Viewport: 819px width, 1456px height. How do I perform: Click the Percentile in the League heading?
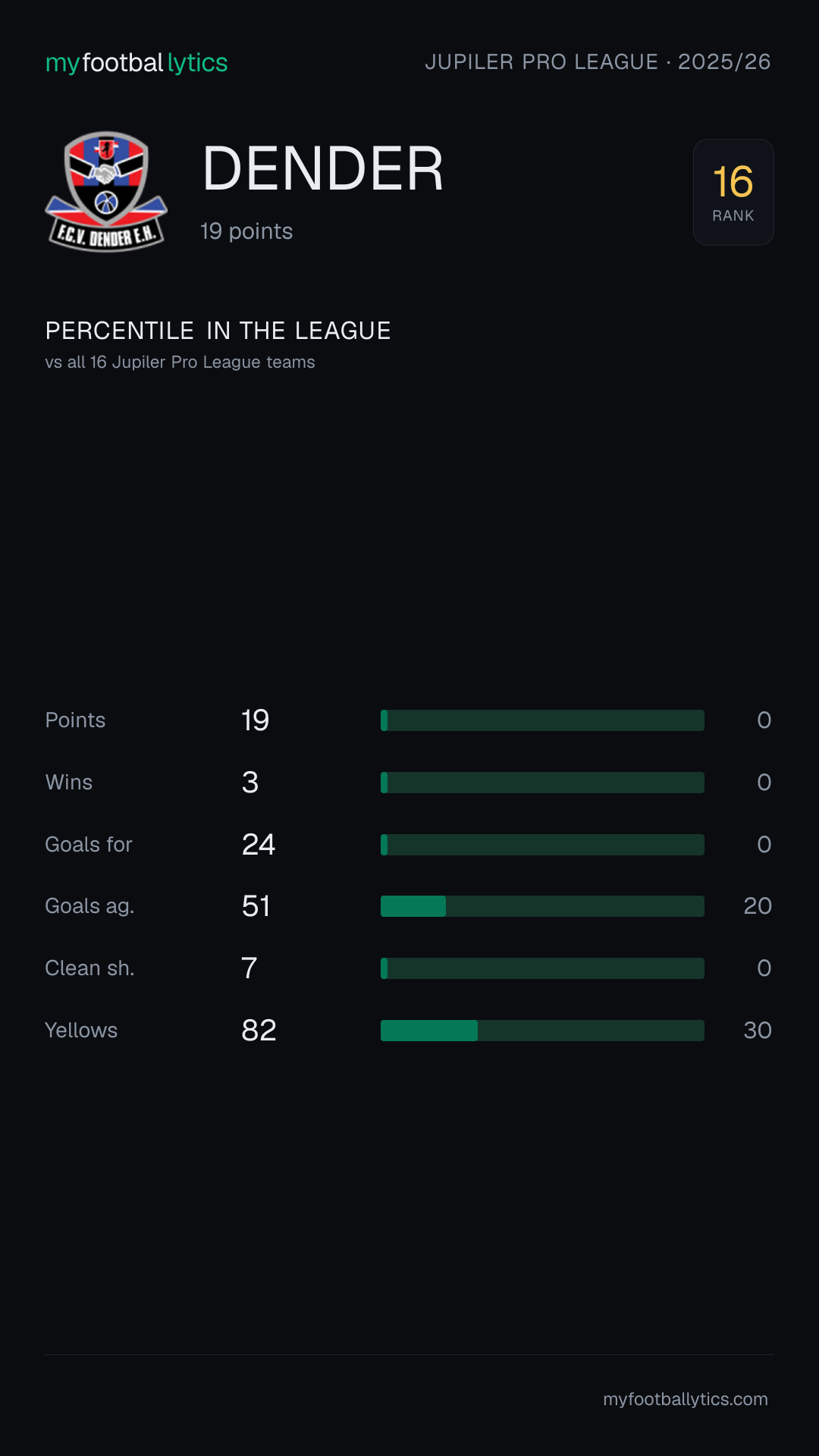218,331
